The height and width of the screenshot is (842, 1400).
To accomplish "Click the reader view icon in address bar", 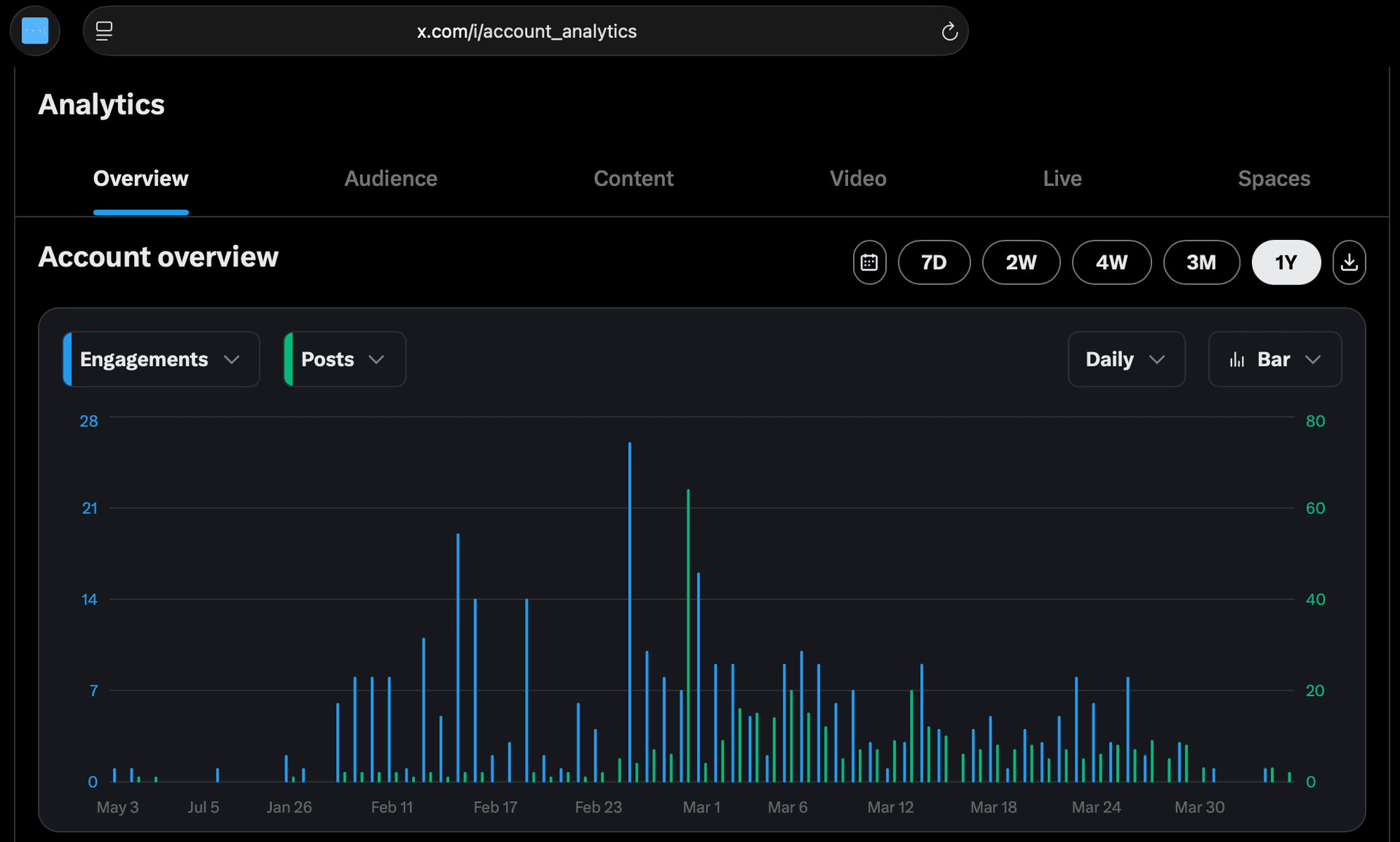I will click(104, 31).
